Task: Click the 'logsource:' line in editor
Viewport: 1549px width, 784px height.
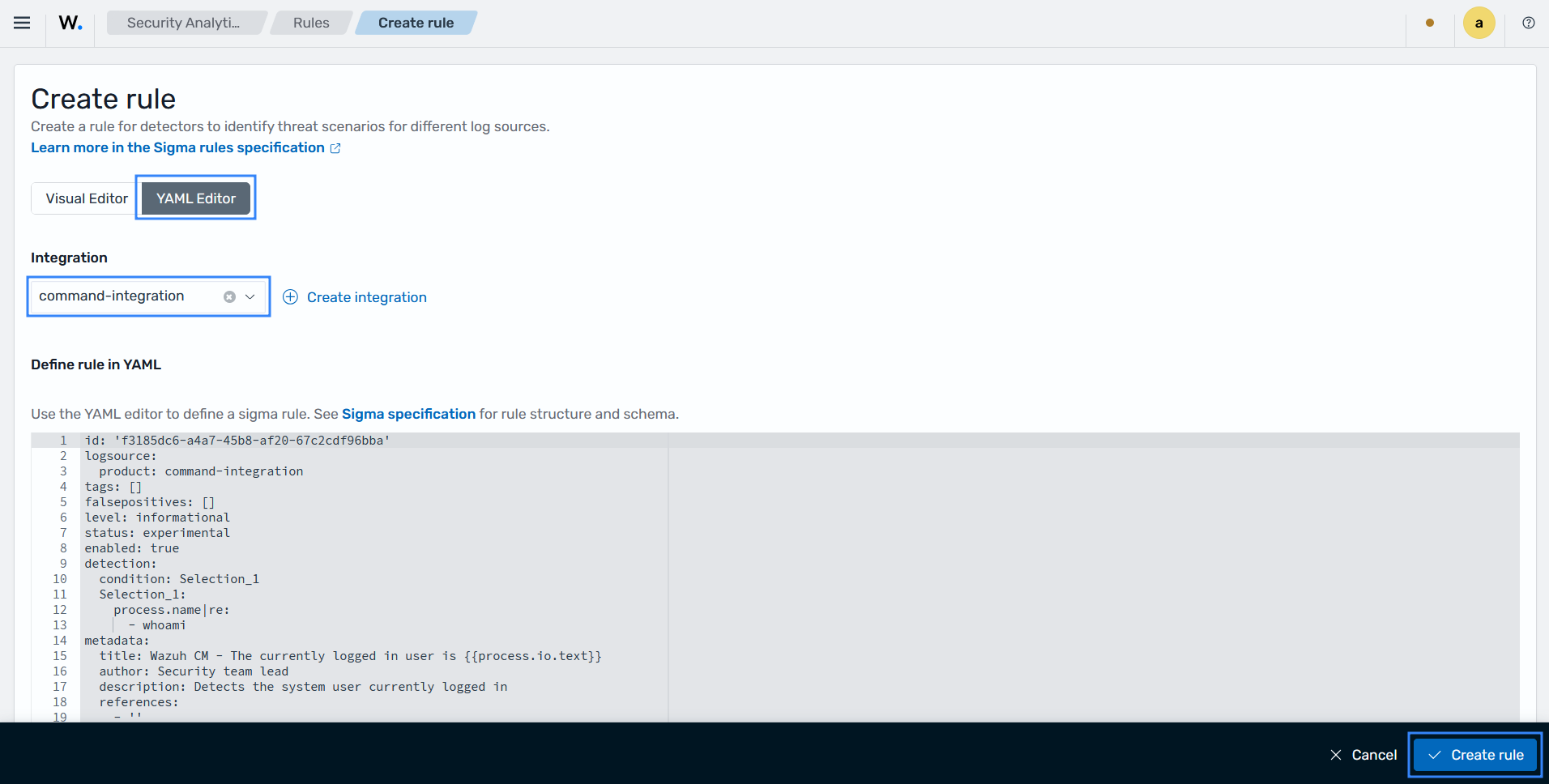Action: [121, 456]
